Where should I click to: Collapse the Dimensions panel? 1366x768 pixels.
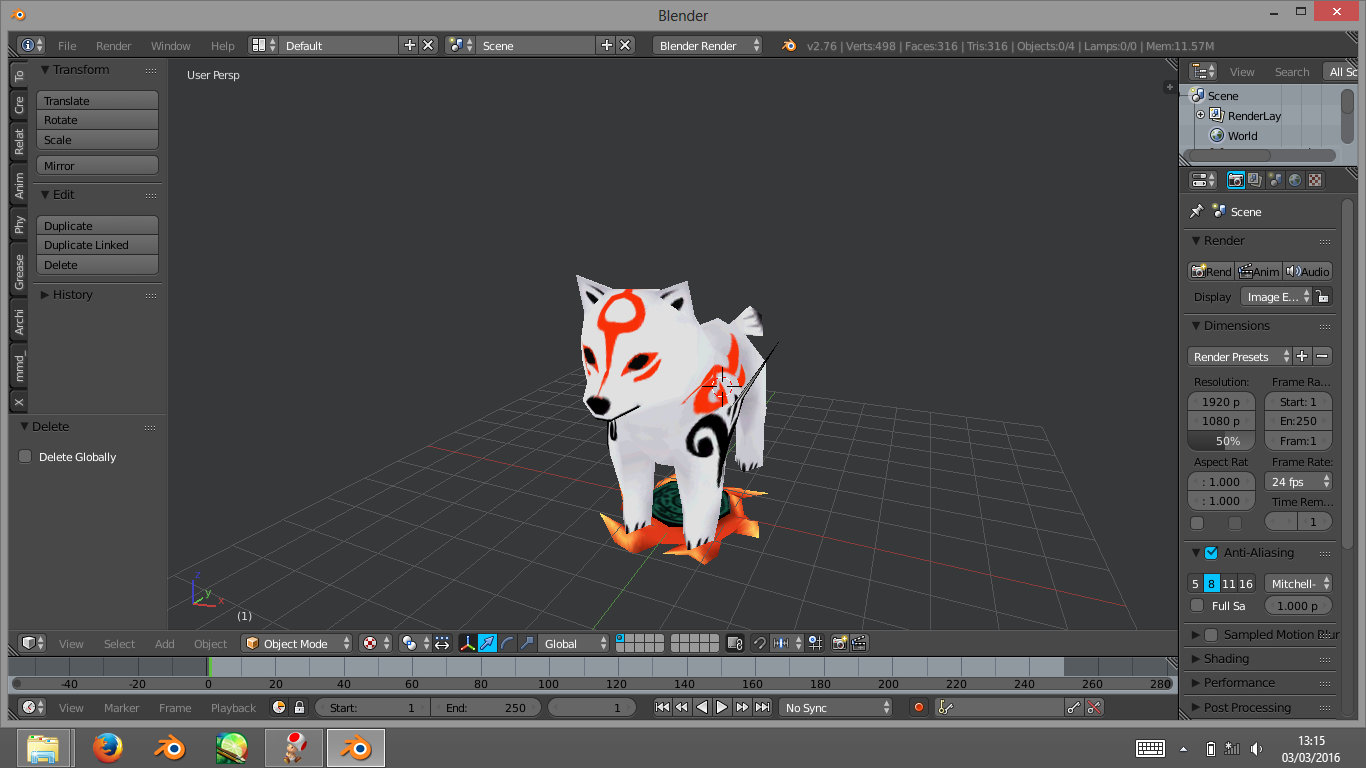click(x=1196, y=325)
